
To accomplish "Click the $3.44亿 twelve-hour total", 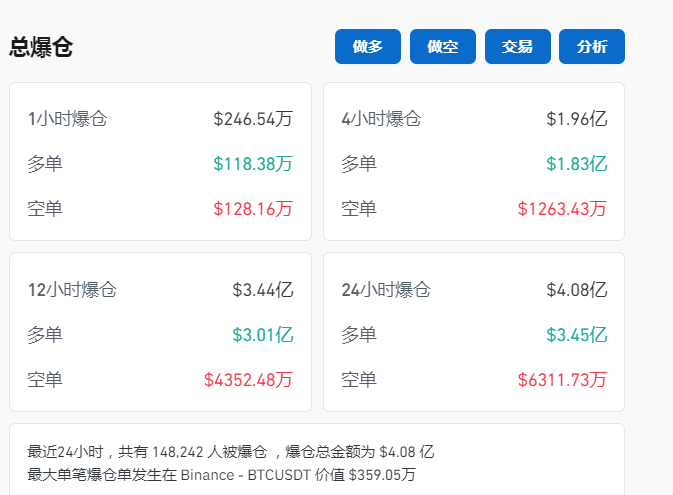I will pos(262,290).
